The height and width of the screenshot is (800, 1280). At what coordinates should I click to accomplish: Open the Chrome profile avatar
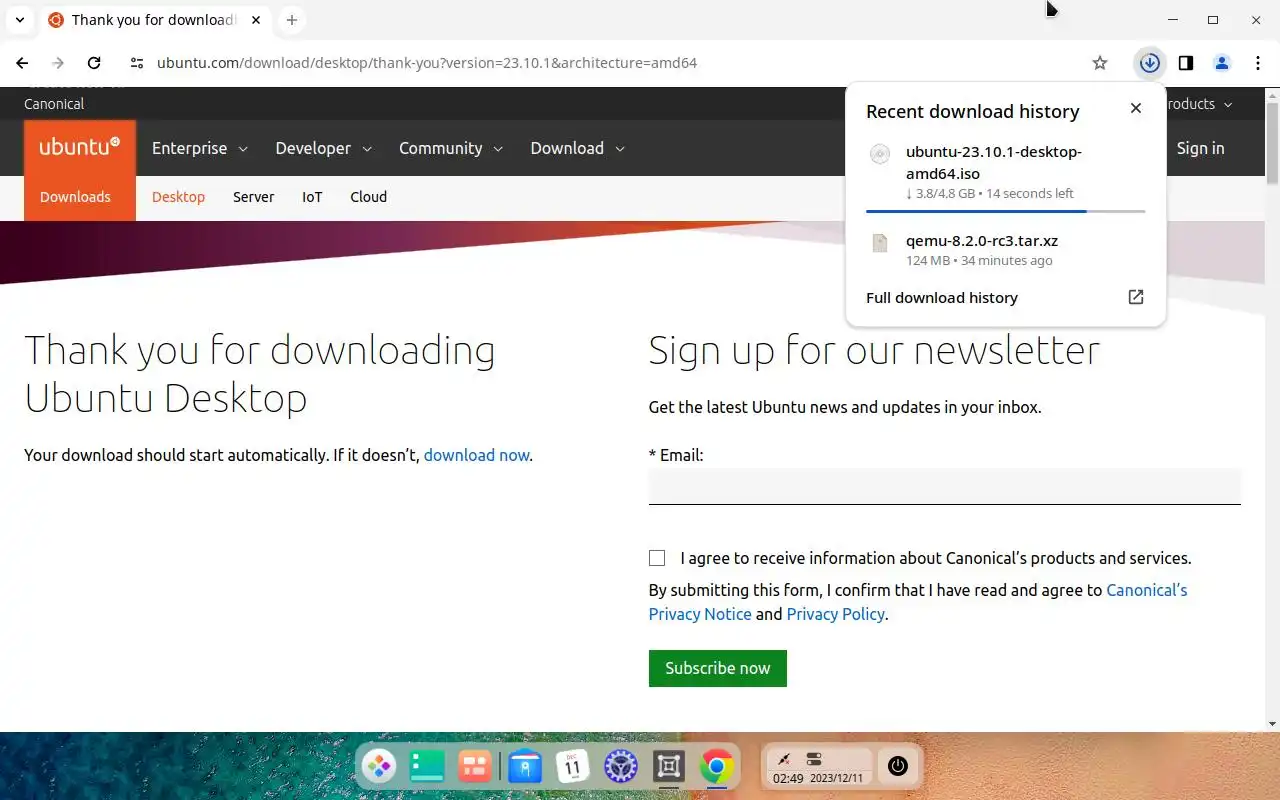click(x=1222, y=63)
